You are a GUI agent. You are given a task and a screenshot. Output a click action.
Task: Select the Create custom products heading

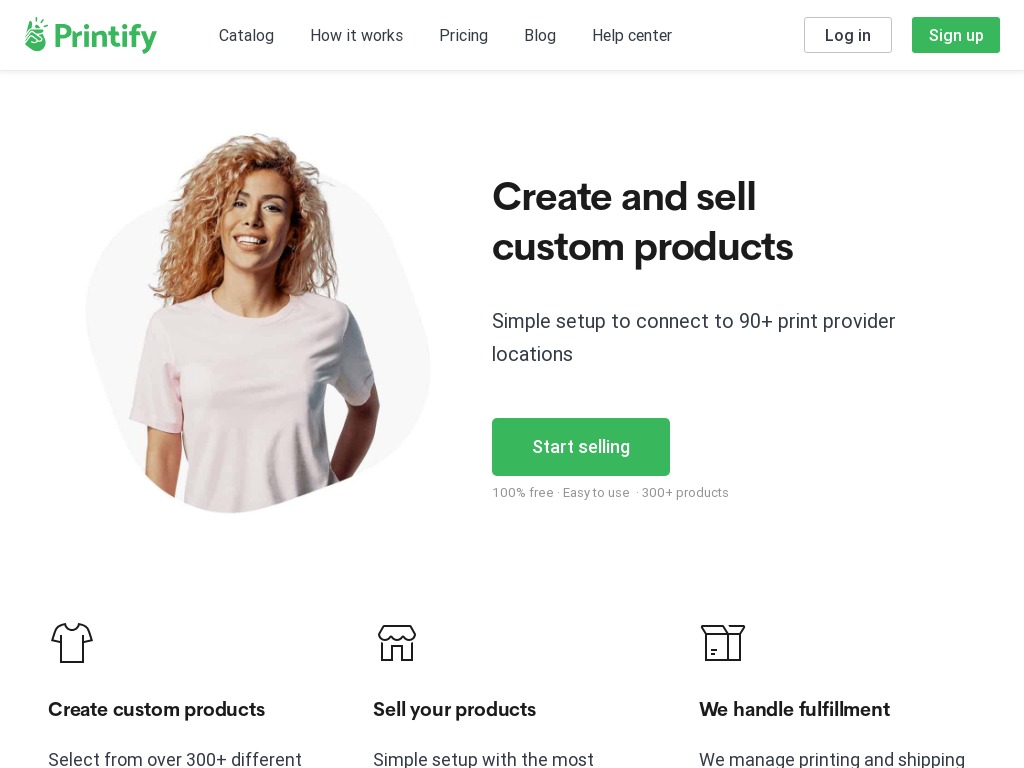click(157, 709)
